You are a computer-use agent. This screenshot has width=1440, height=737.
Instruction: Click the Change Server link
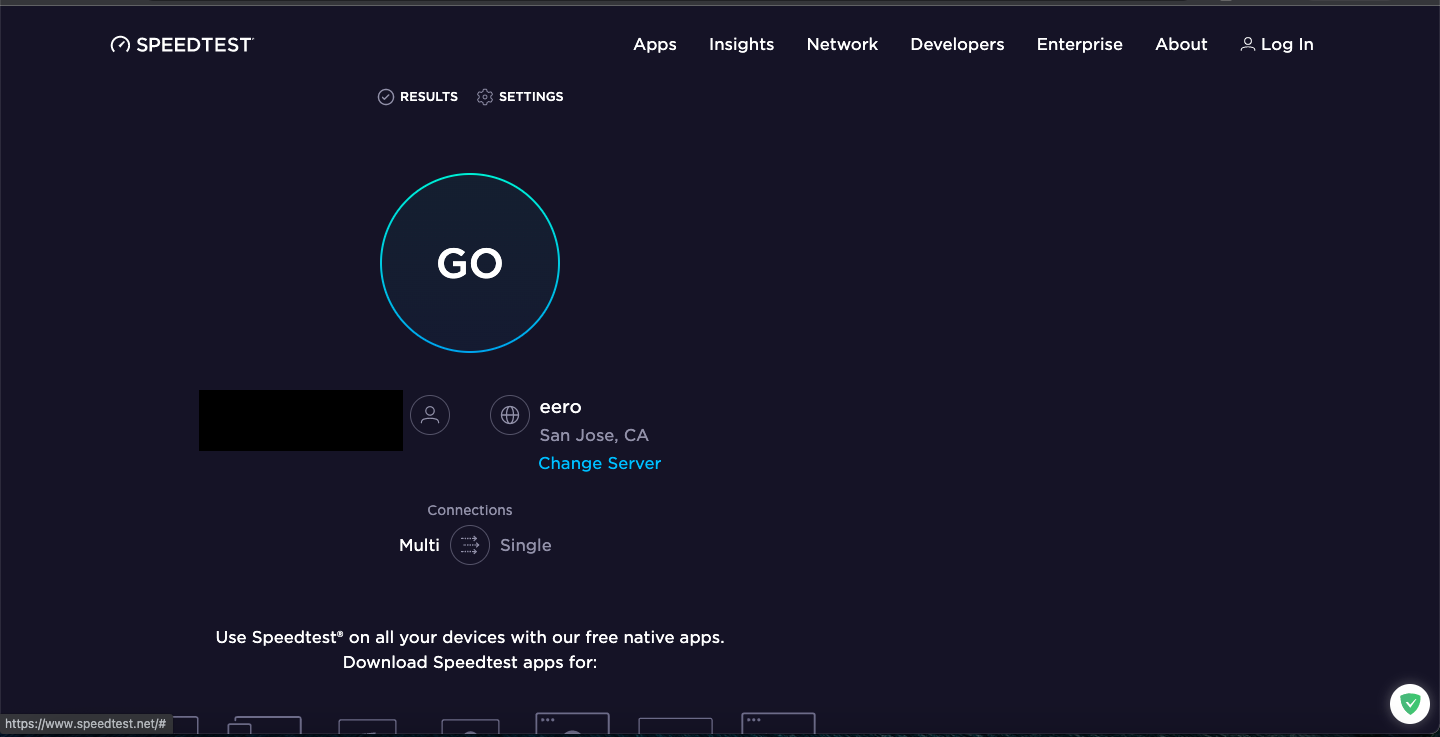[x=599, y=463]
